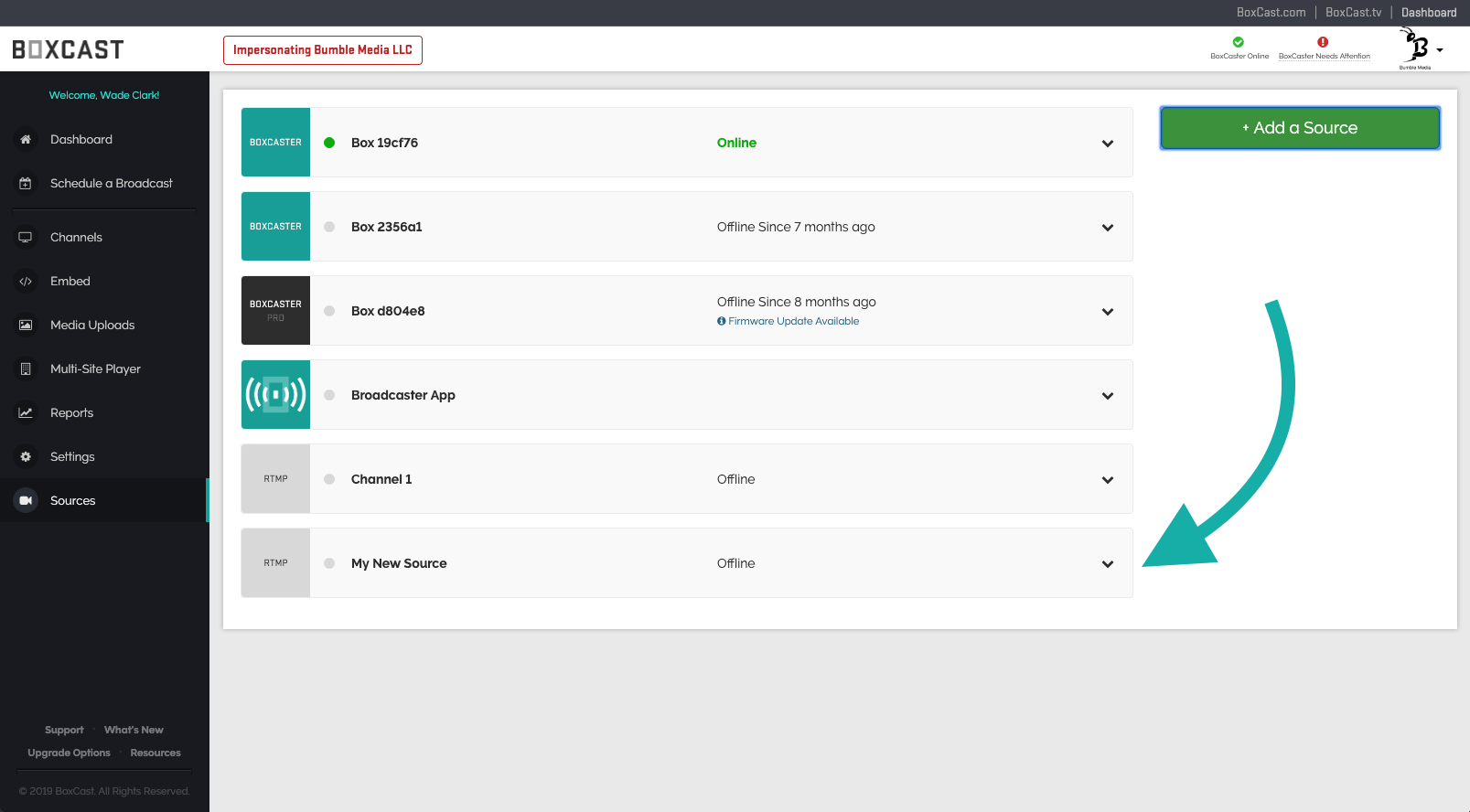Viewport: 1470px width, 812px height.
Task: Expand the Box 19cf76 source row
Action: pos(1107,144)
